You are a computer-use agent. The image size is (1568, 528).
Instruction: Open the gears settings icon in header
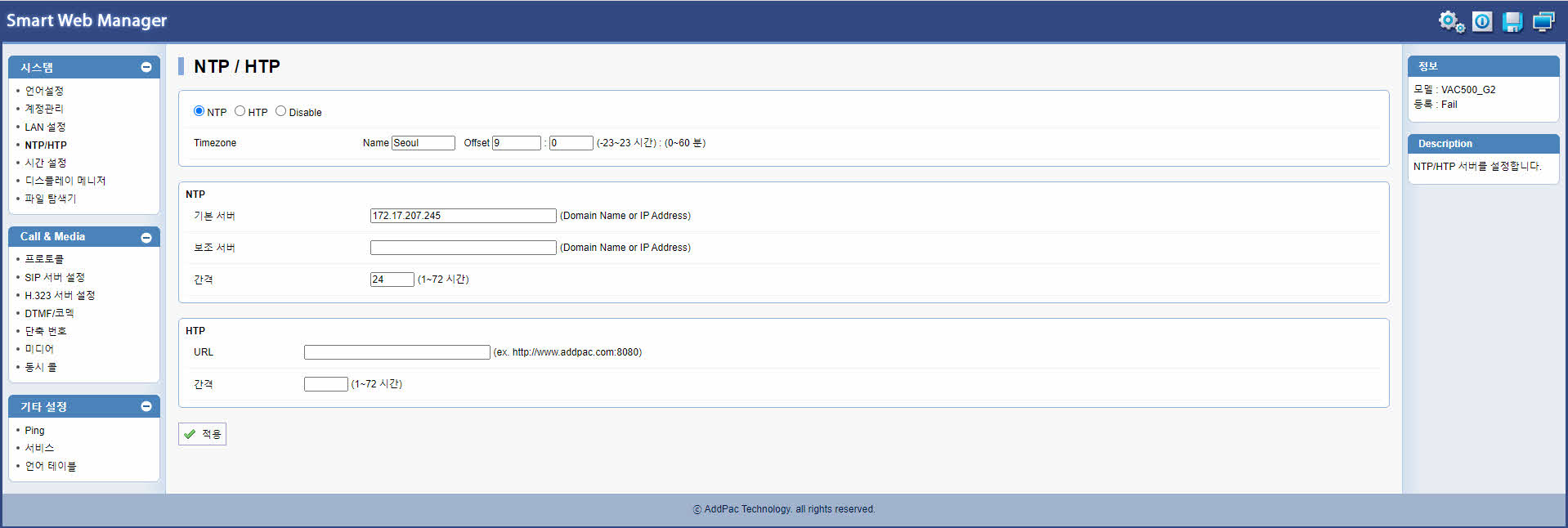pos(1451,21)
